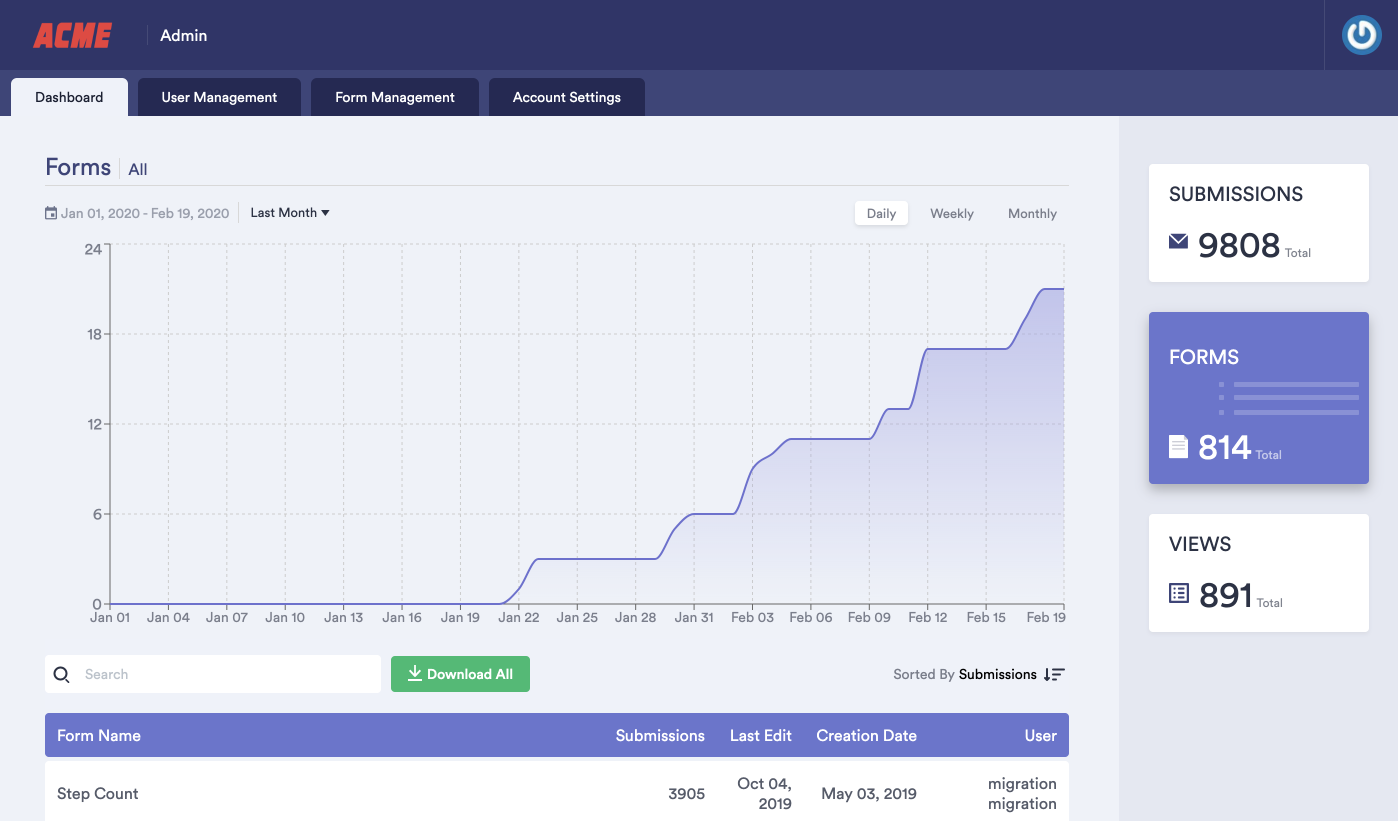The image size is (1398, 821).
Task: Open the Step Count form row
Action: click(98, 794)
